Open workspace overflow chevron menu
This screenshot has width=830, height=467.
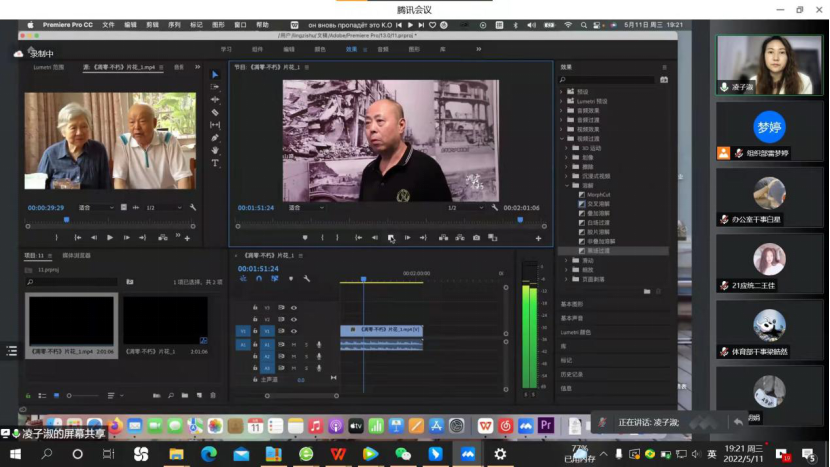click(479, 49)
